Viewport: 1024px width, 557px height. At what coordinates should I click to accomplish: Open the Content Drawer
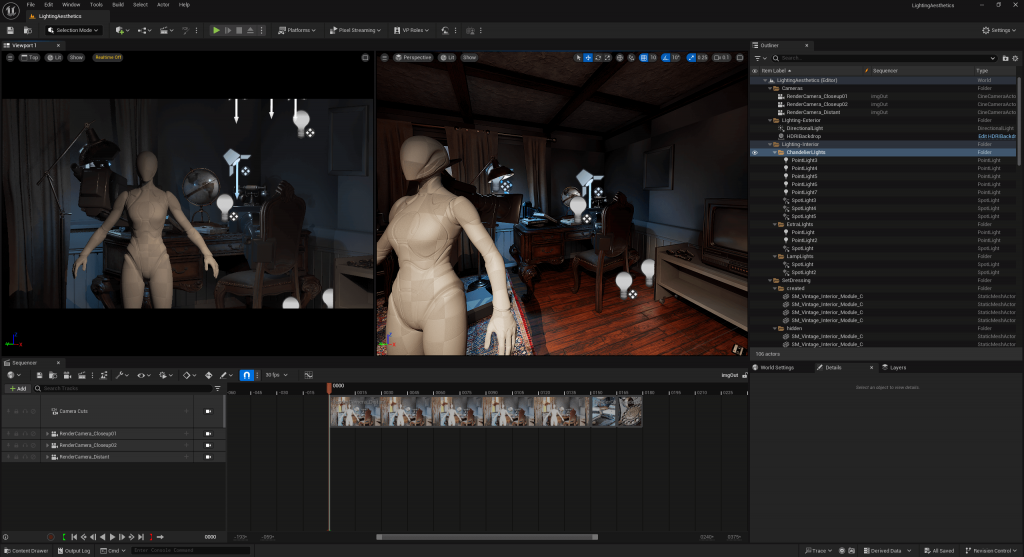26,550
